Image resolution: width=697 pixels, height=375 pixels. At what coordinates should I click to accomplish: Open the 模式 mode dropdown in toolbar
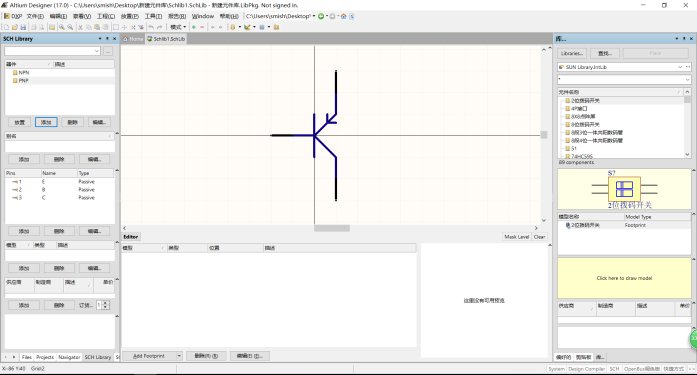pos(178,27)
